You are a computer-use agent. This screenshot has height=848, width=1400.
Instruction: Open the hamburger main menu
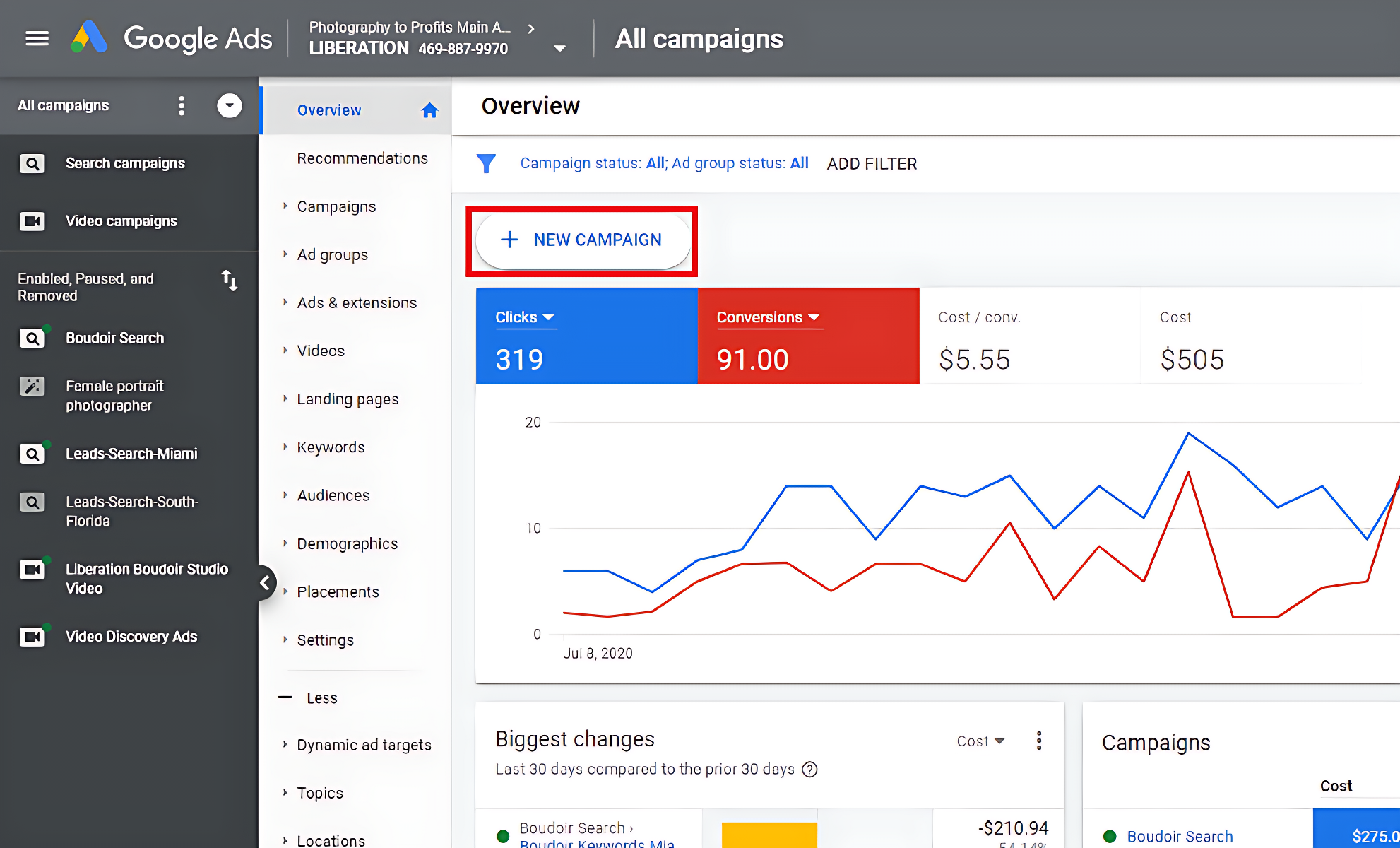(37, 38)
